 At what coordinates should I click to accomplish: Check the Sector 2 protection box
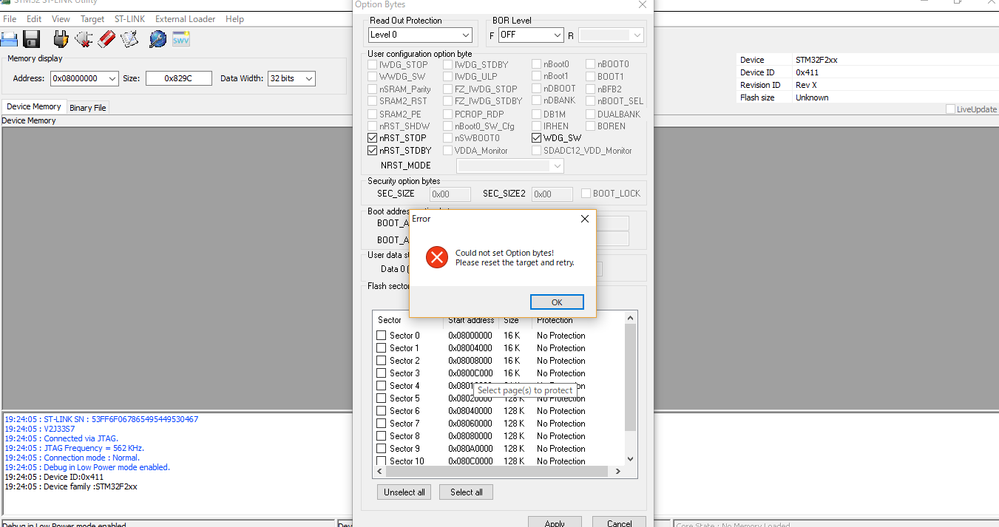(x=381, y=360)
